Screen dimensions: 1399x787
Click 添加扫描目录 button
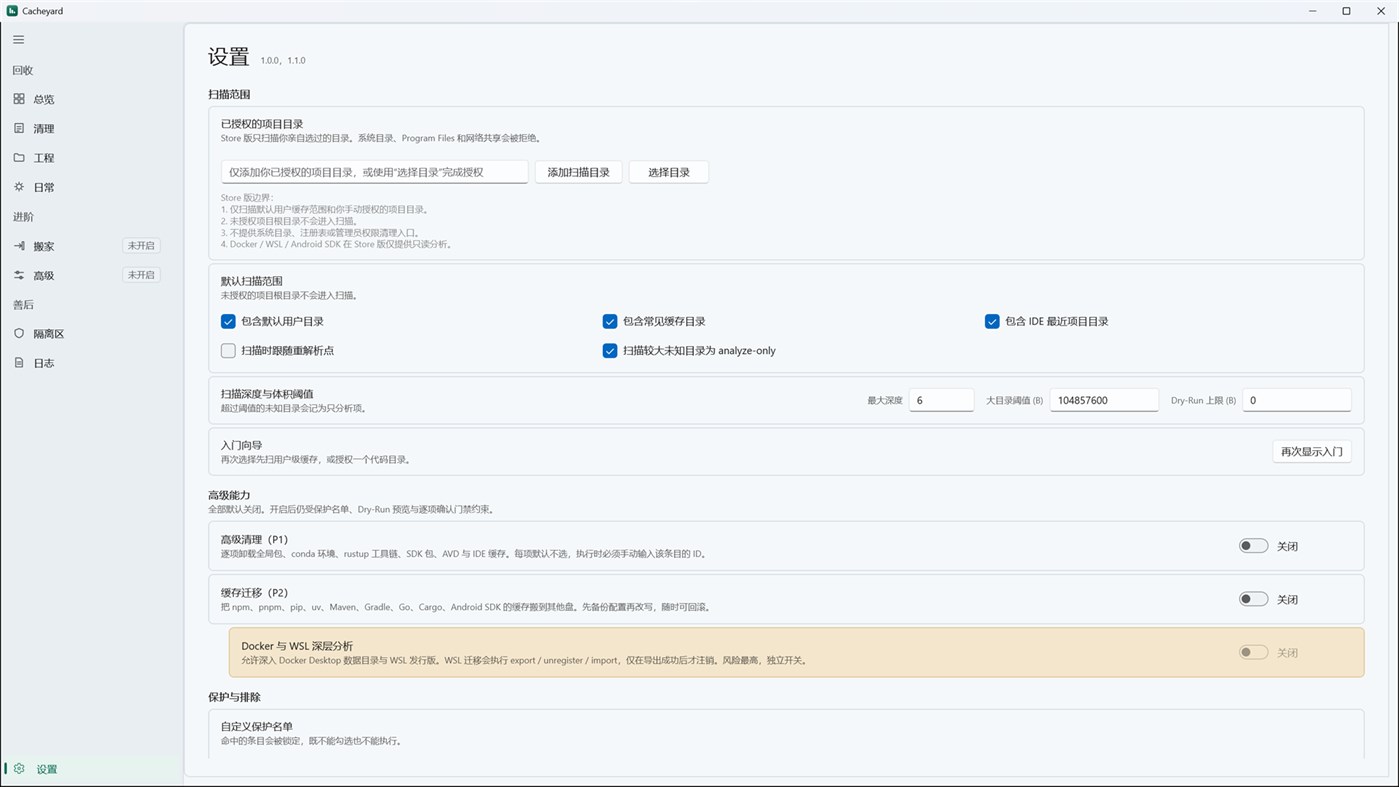coord(579,172)
